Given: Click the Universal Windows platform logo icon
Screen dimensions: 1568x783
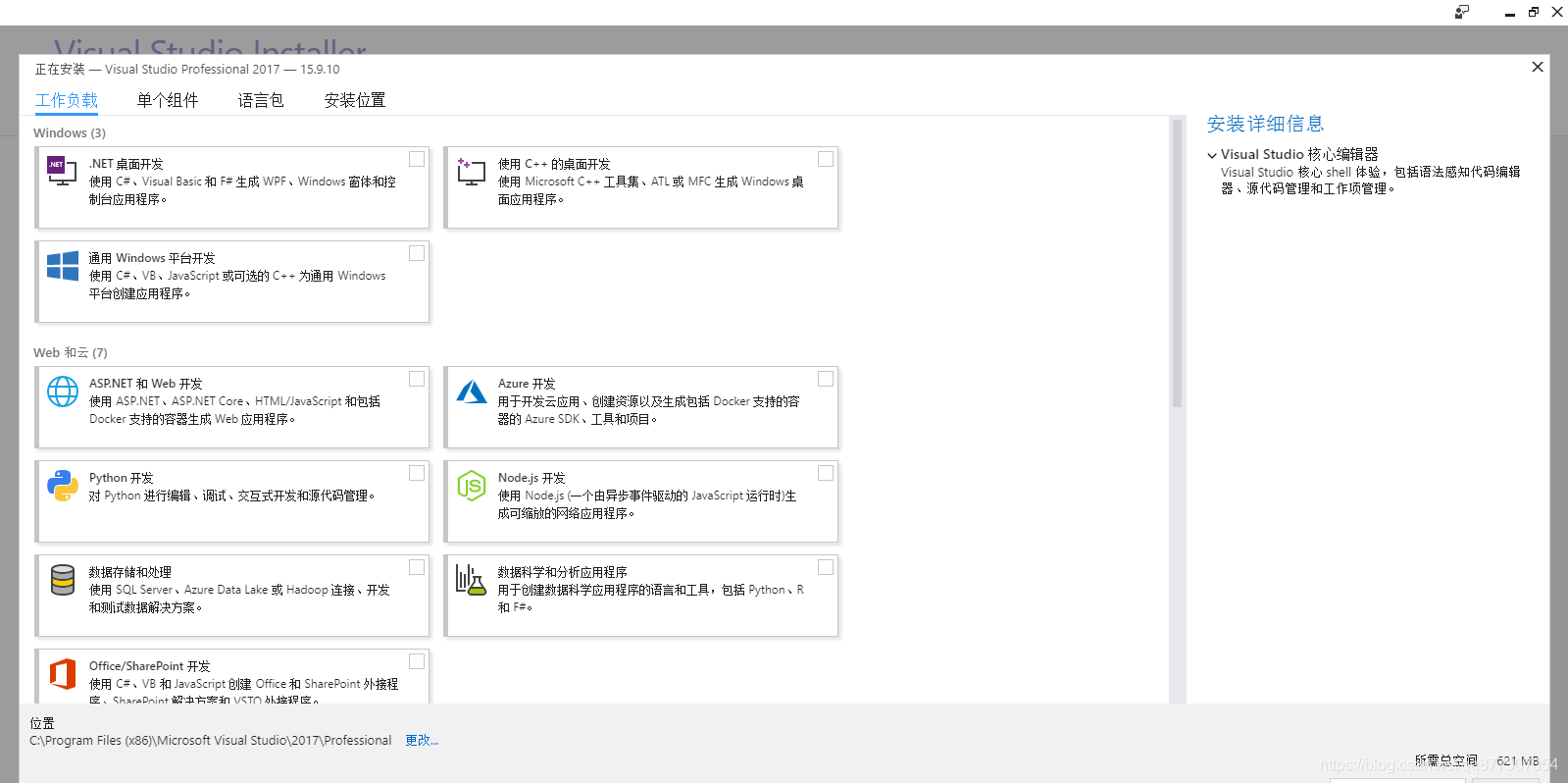Looking at the screenshot, I should pyautogui.click(x=63, y=266).
